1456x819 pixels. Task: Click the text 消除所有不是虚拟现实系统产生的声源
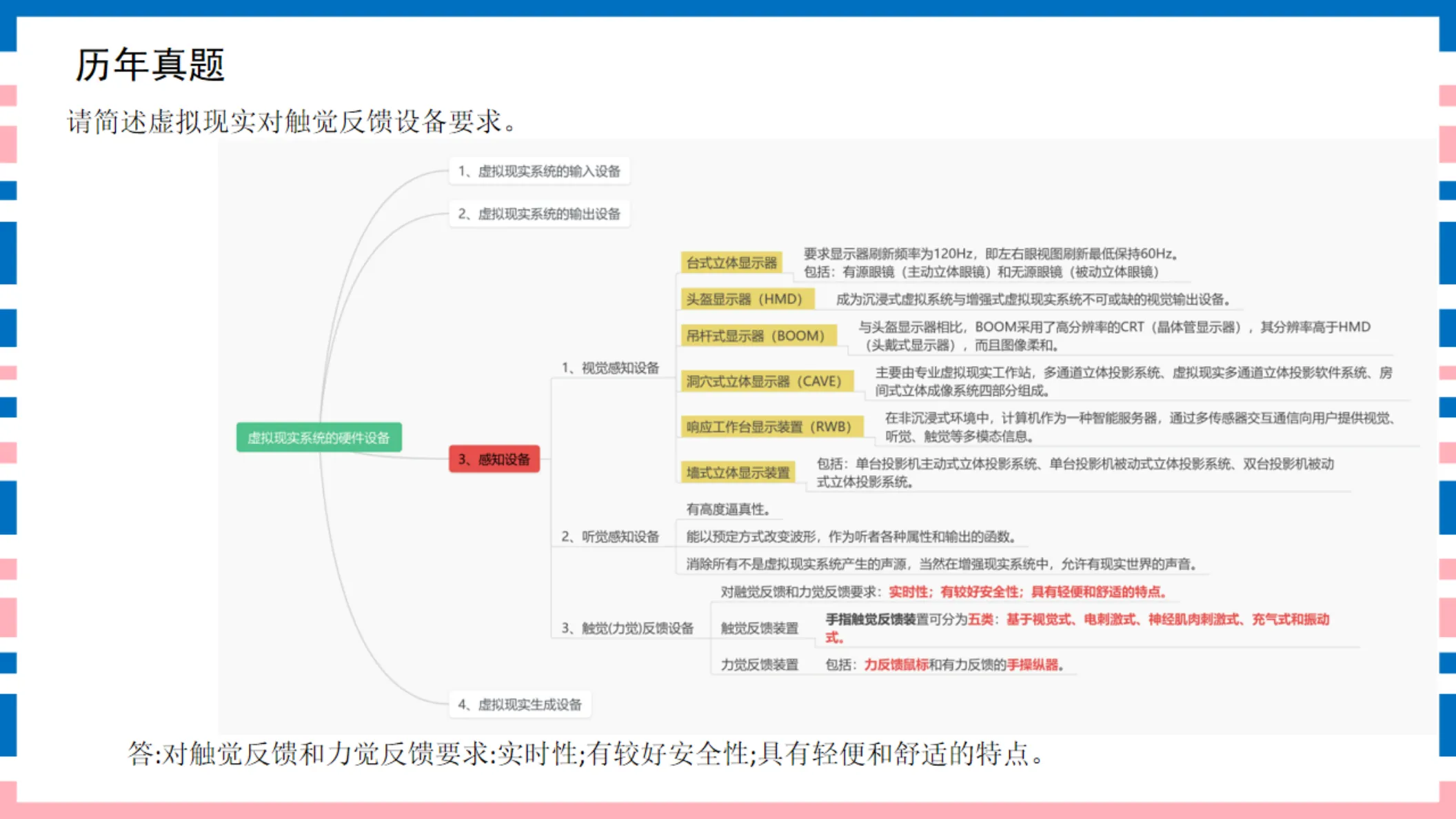796,564
